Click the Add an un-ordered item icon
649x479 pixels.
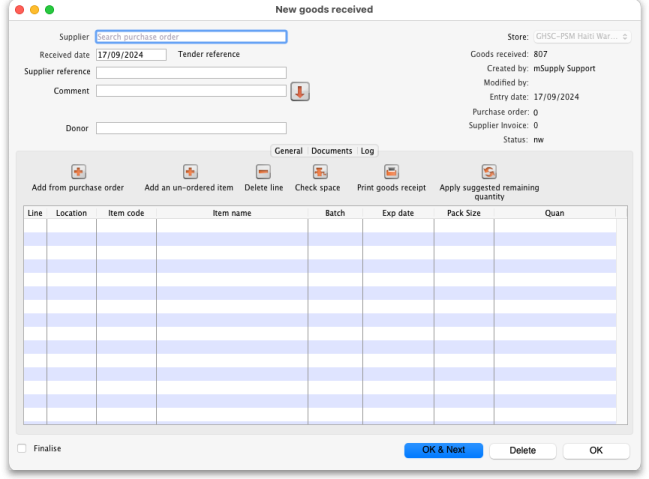pyautogui.click(x=189, y=172)
